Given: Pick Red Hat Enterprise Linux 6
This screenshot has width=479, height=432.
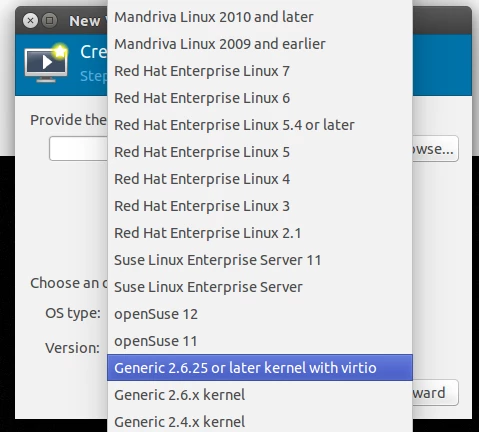Looking at the screenshot, I should tap(260, 98).
